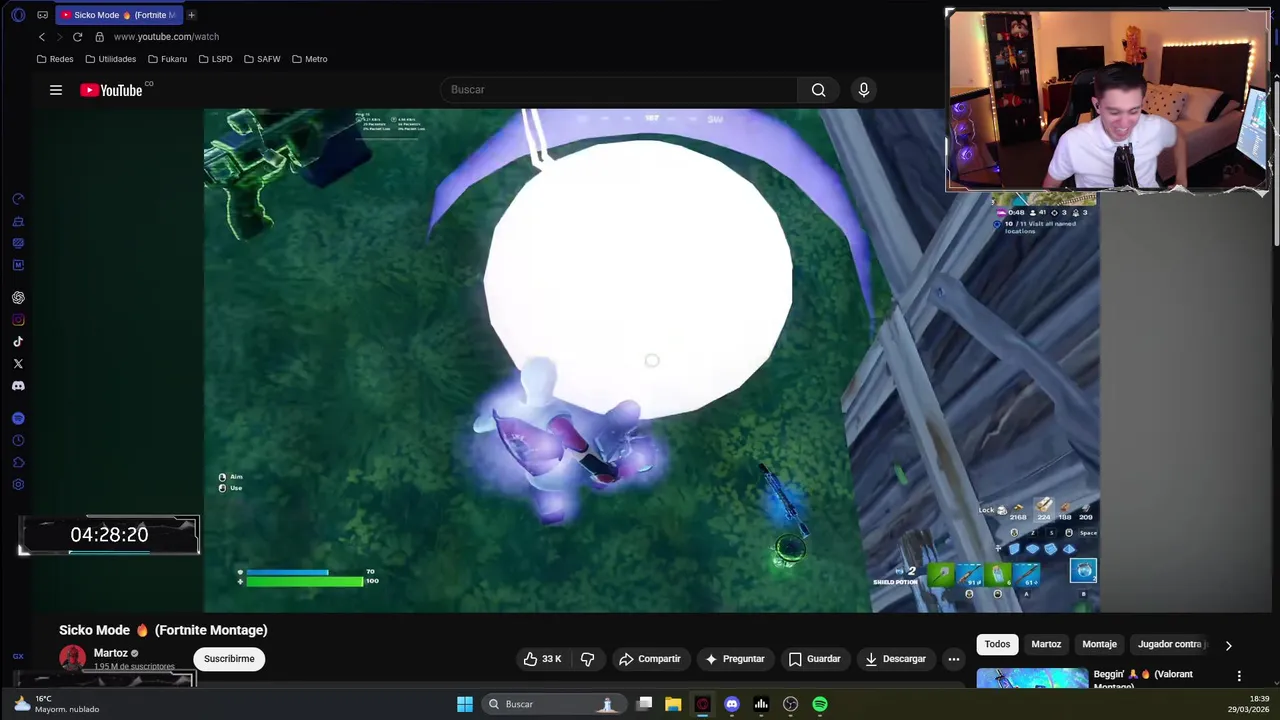
Task: Open the Beggin' Valorant Montage thumbnail
Action: 1032,678
